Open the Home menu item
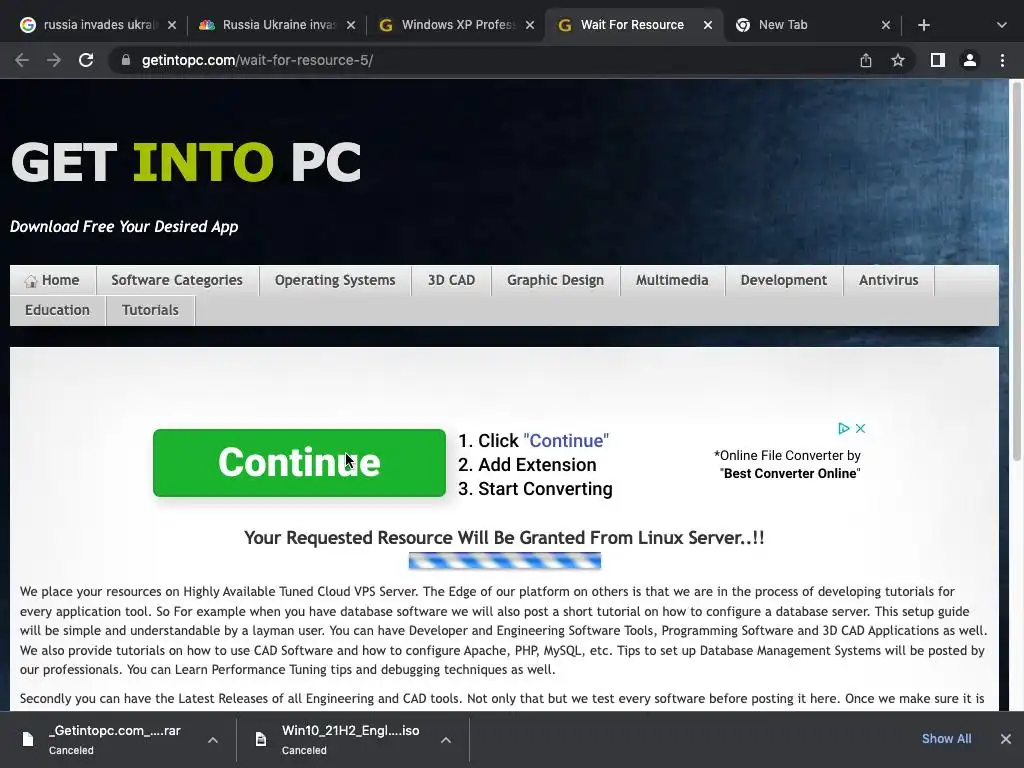 (x=53, y=280)
